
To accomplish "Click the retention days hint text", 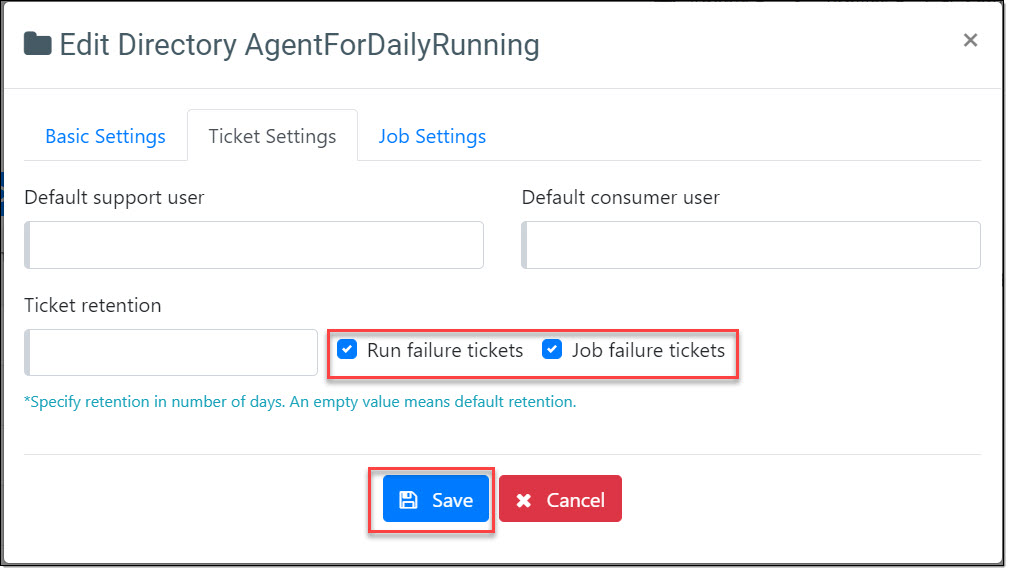I will 300,402.
